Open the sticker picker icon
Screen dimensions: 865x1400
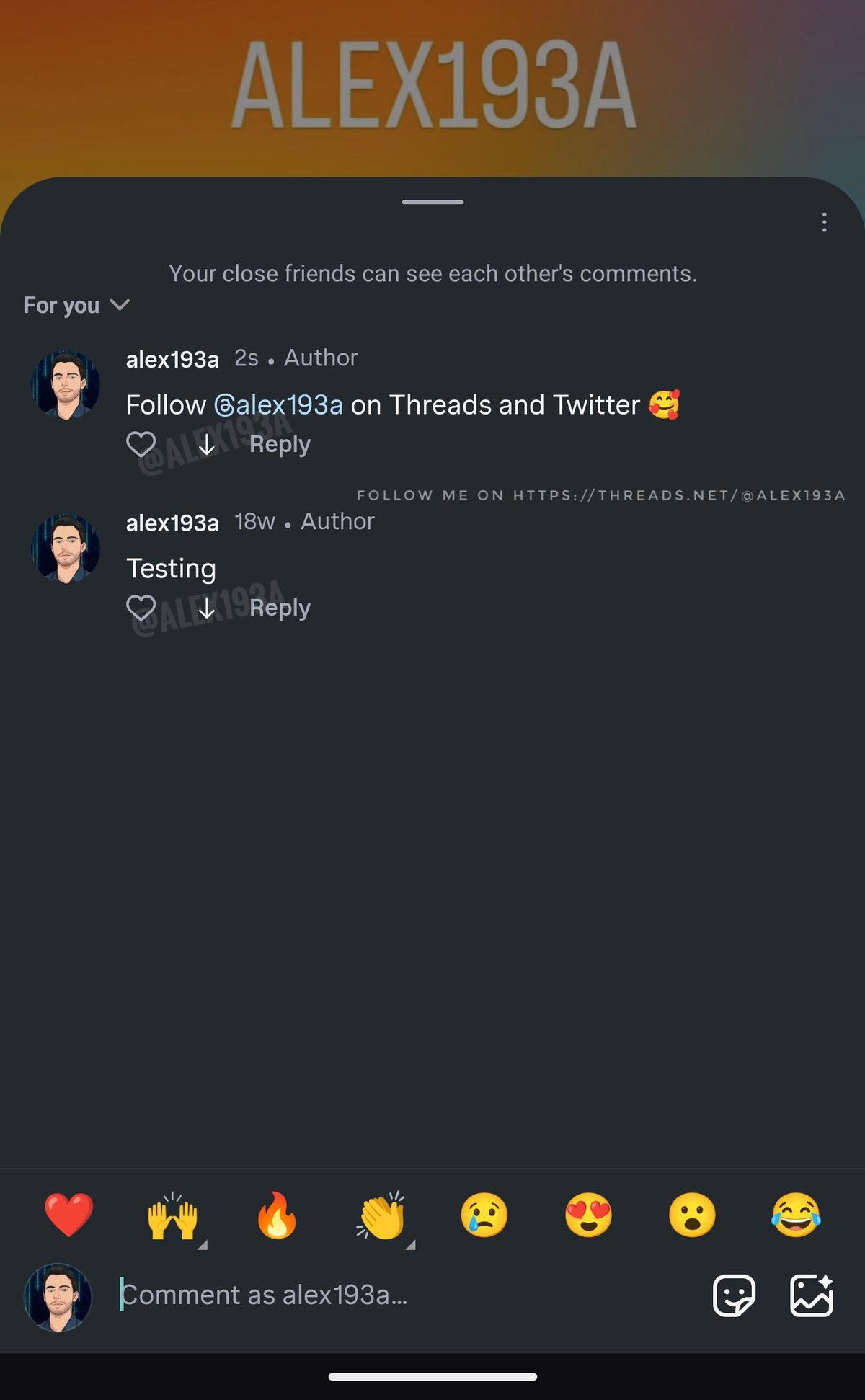tap(734, 1295)
